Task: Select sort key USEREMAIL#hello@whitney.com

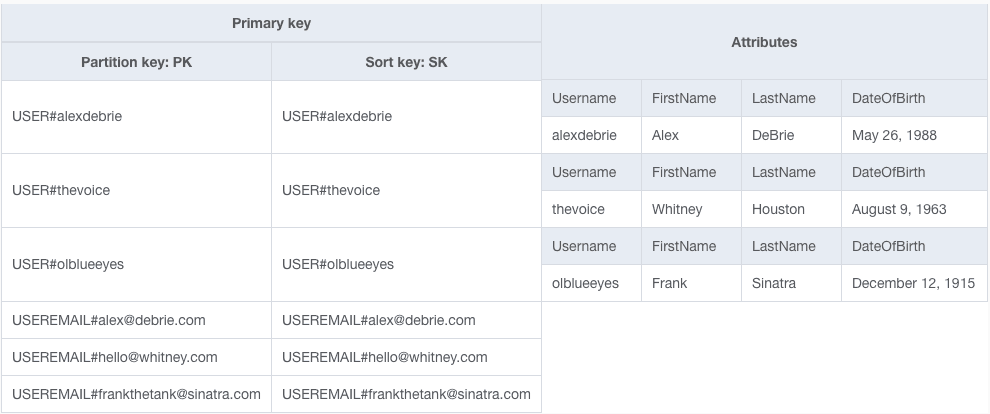Action: (385, 357)
